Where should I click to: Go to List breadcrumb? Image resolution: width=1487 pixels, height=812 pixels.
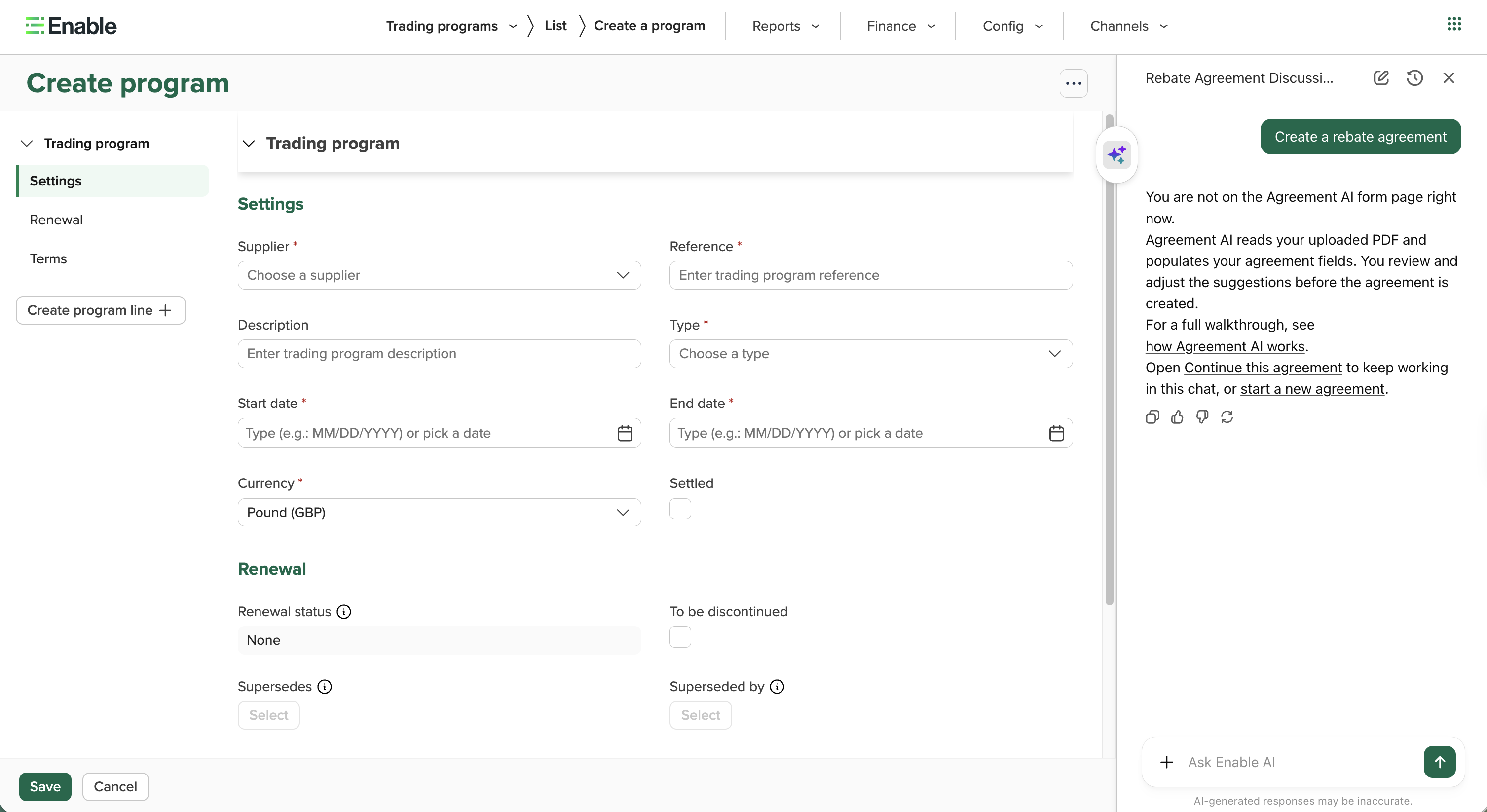(x=556, y=26)
